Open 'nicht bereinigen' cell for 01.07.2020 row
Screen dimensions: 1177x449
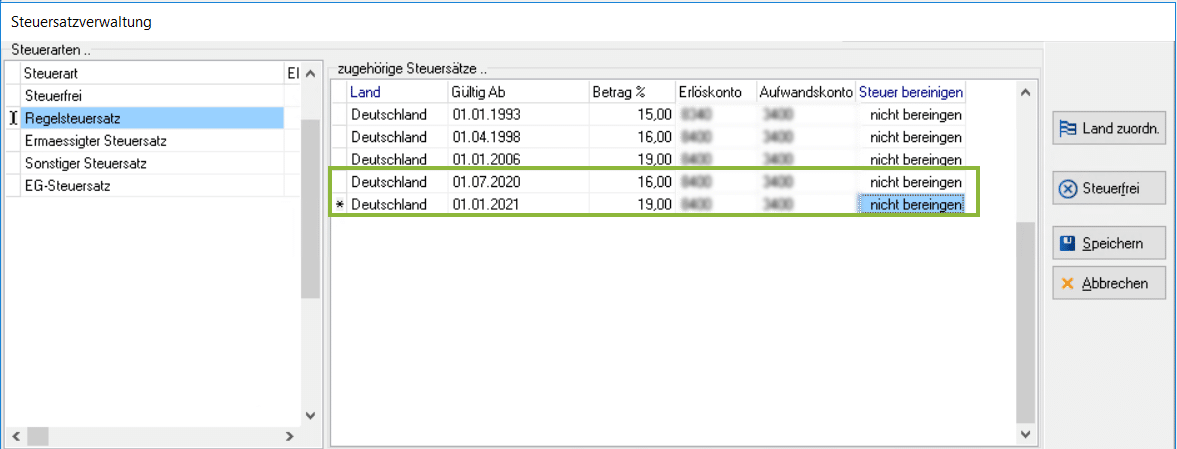[x=911, y=182]
